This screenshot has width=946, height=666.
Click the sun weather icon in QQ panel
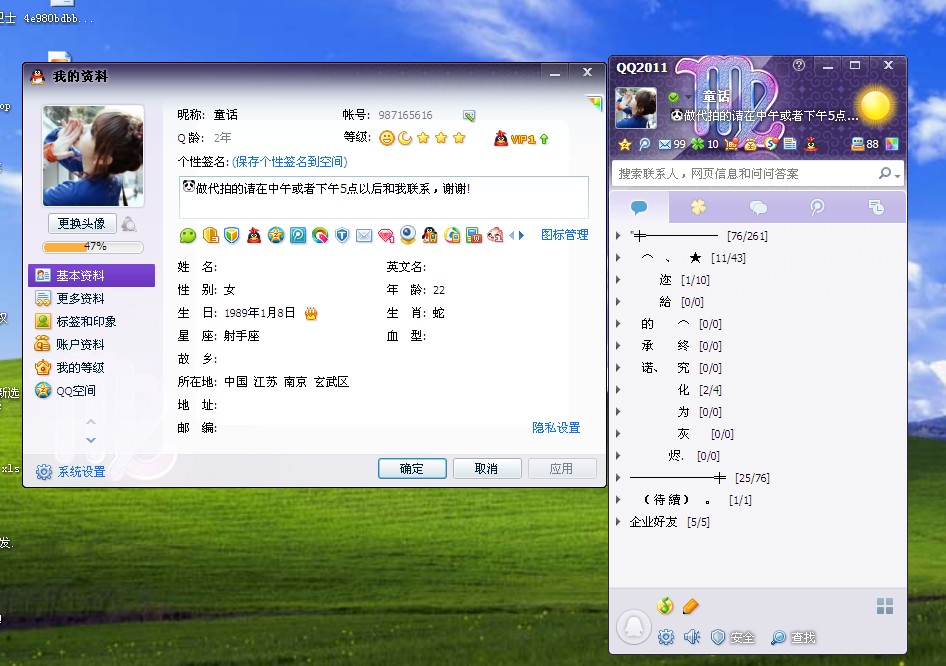click(x=875, y=106)
